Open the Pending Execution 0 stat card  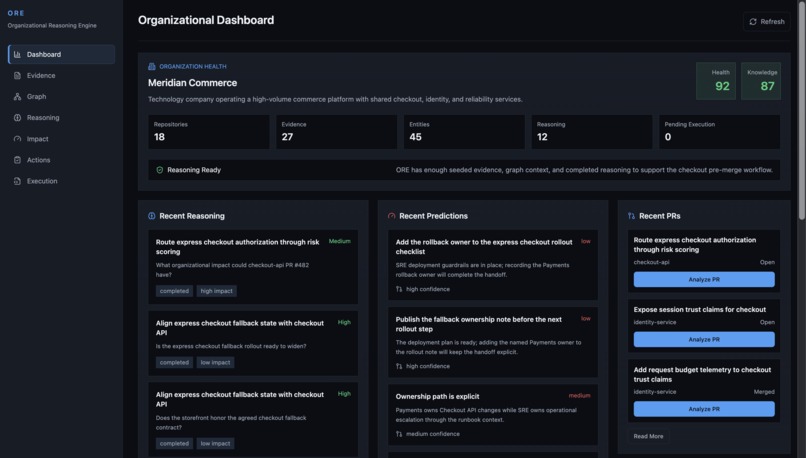tap(720, 132)
